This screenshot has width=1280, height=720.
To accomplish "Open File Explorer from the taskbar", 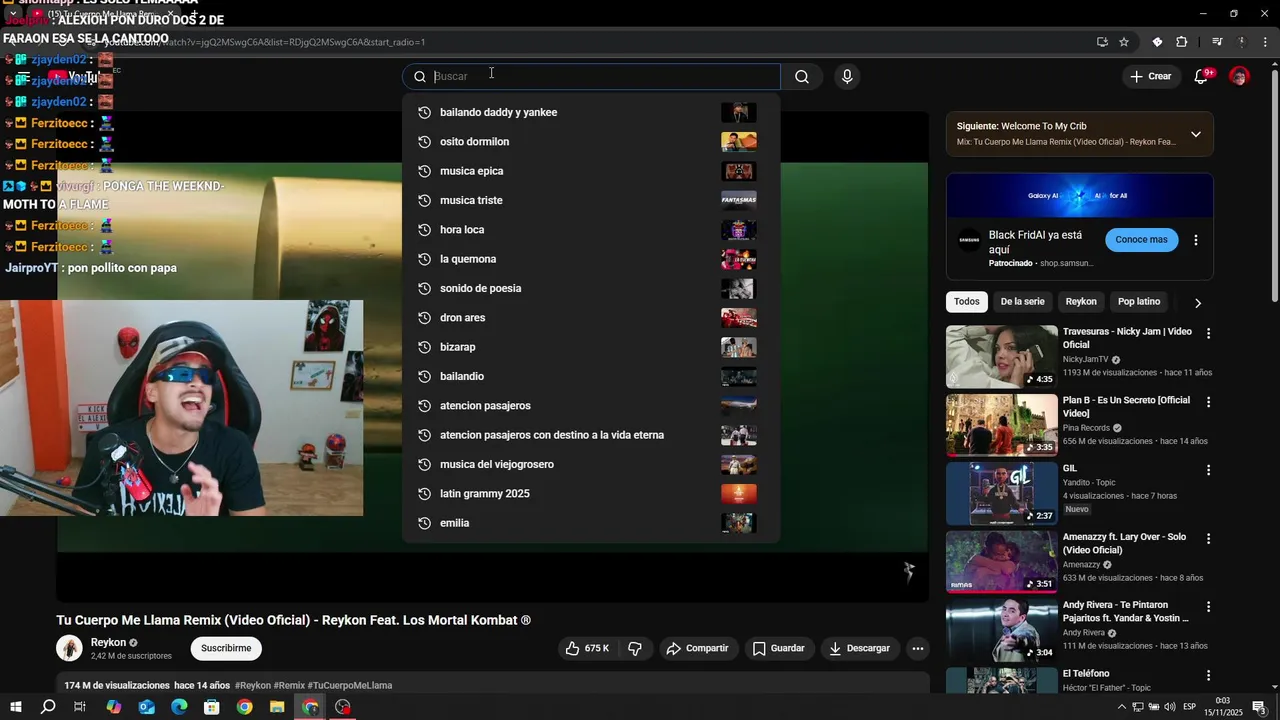I will pos(277,707).
